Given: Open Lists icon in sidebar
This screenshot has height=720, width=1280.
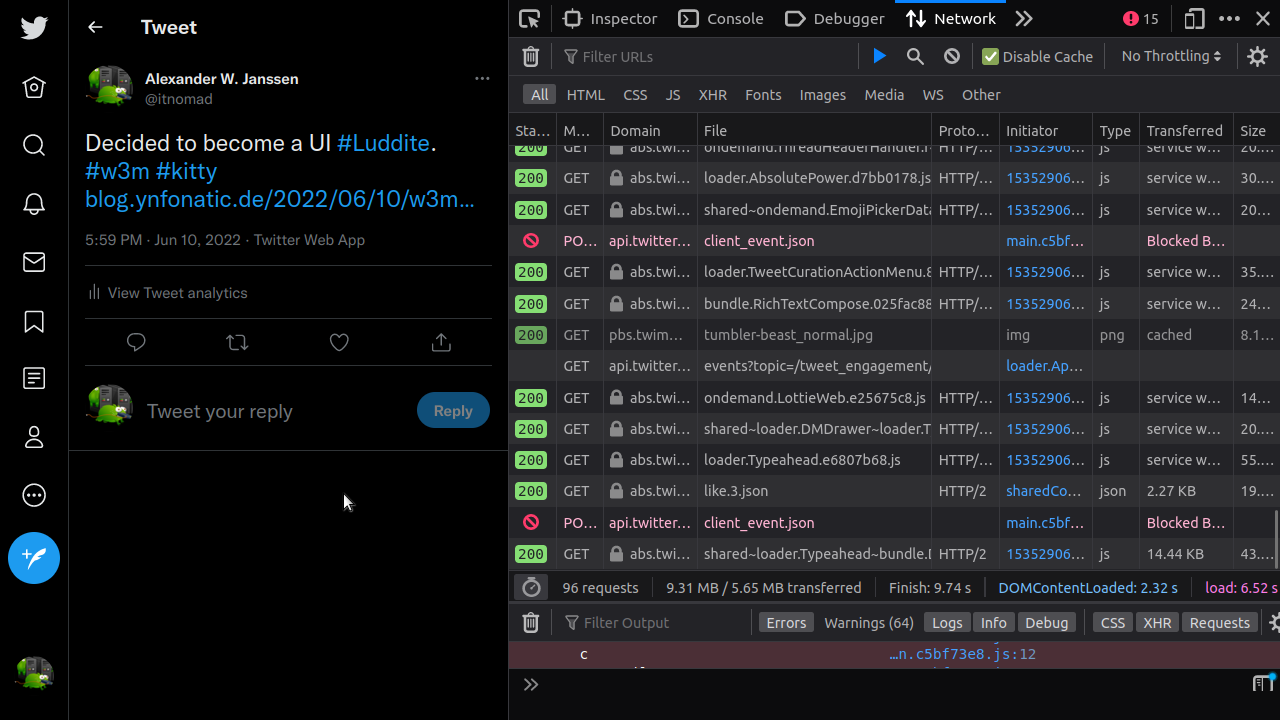Looking at the screenshot, I should click(x=34, y=379).
